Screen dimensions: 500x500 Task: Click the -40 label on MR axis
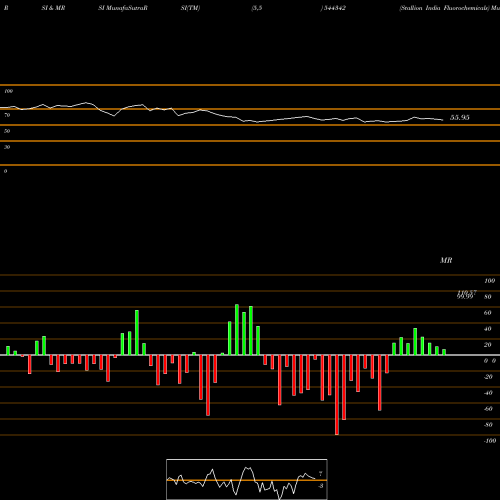[488, 393]
